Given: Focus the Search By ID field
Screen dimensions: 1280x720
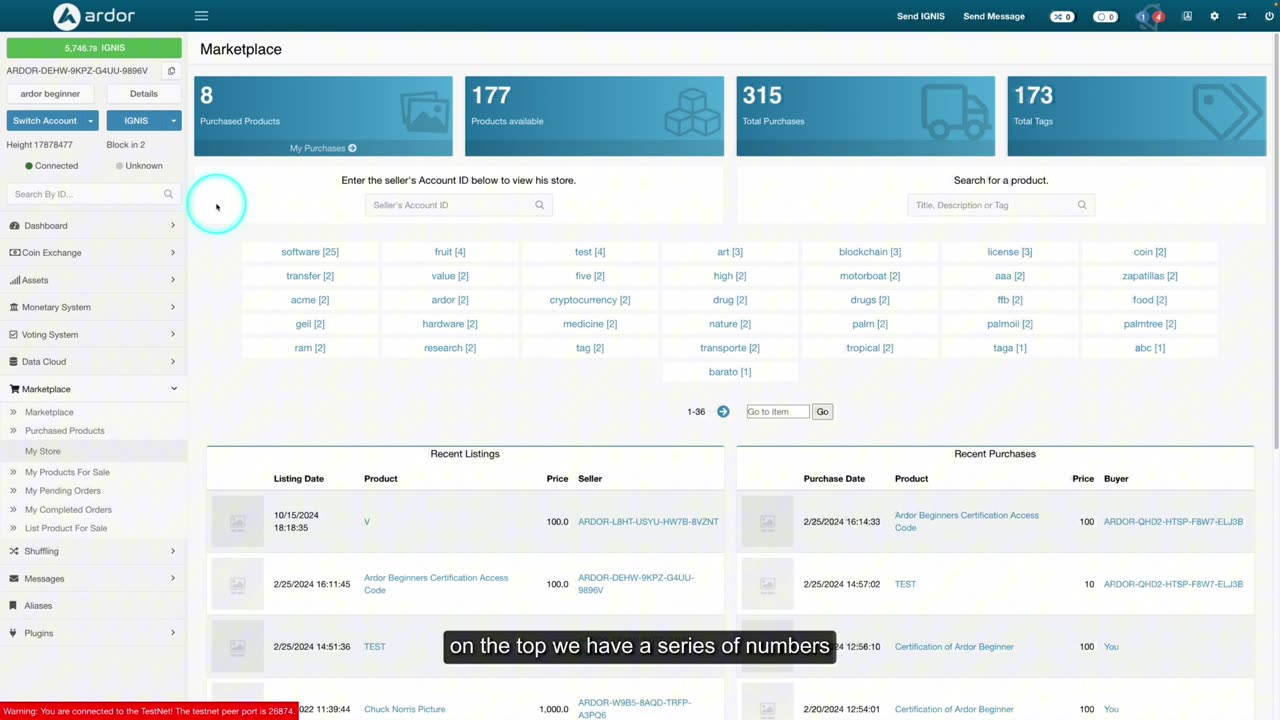Looking at the screenshot, I should coord(84,194).
